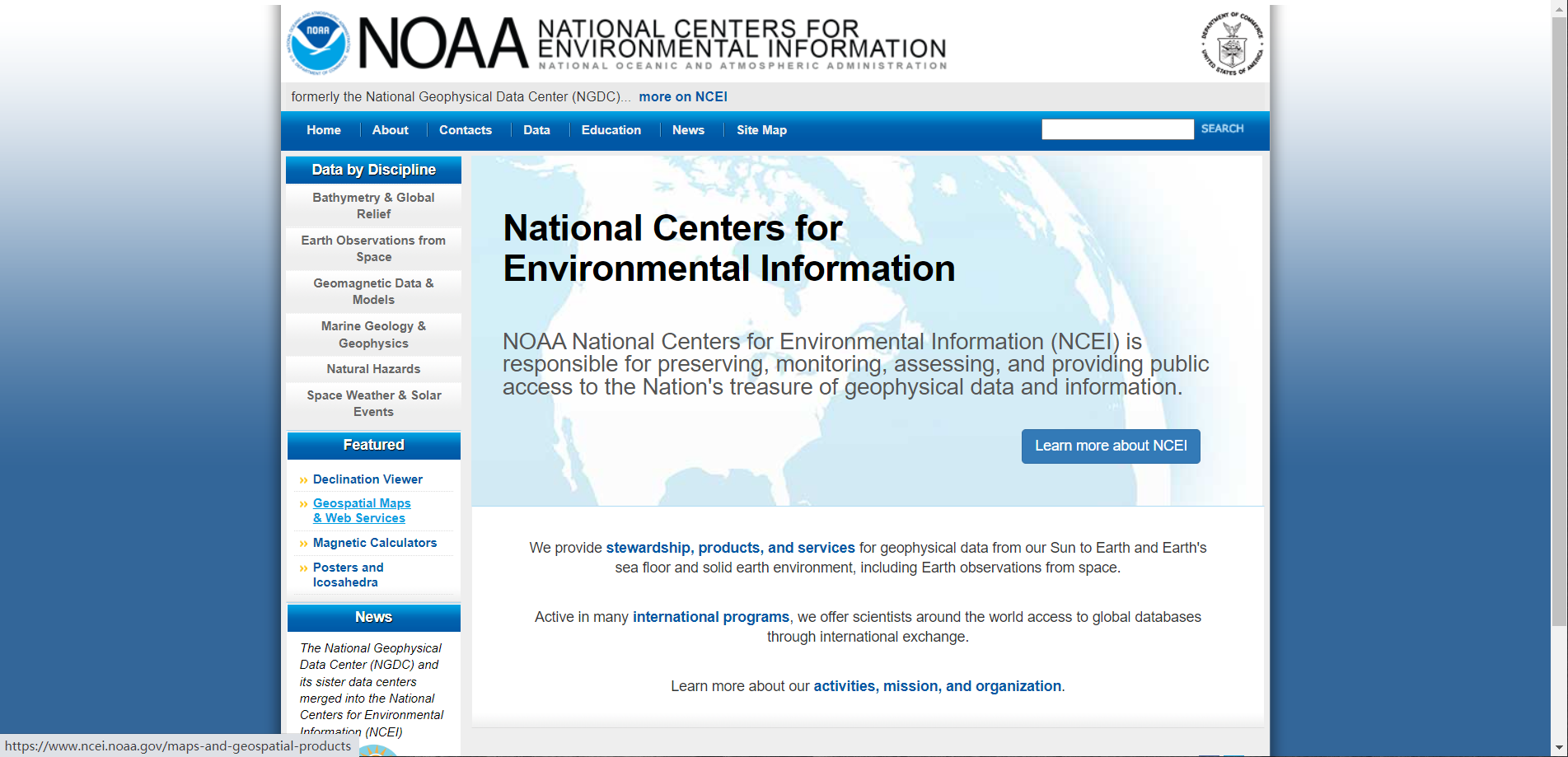Open Marine Geology & Geophysics
This screenshot has height=757, width=1568.
click(373, 334)
